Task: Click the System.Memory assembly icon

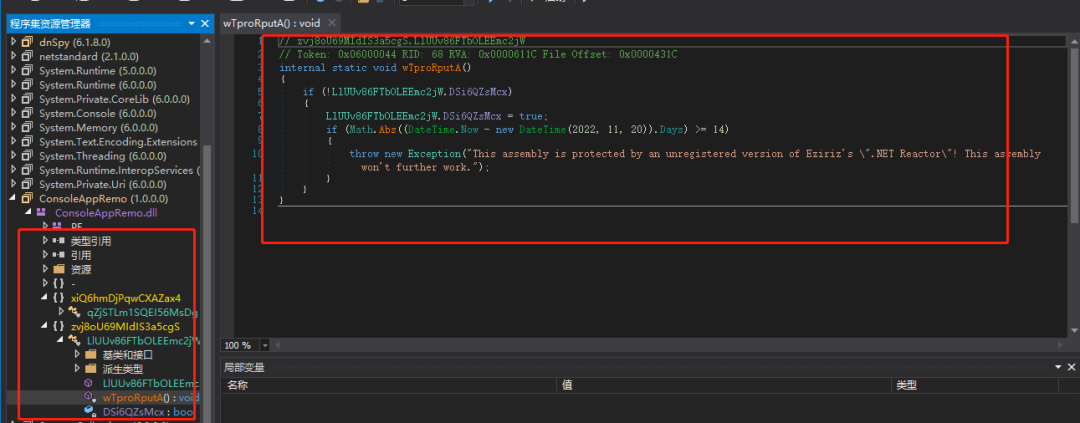Action: pyautogui.click(x=28, y=127)
